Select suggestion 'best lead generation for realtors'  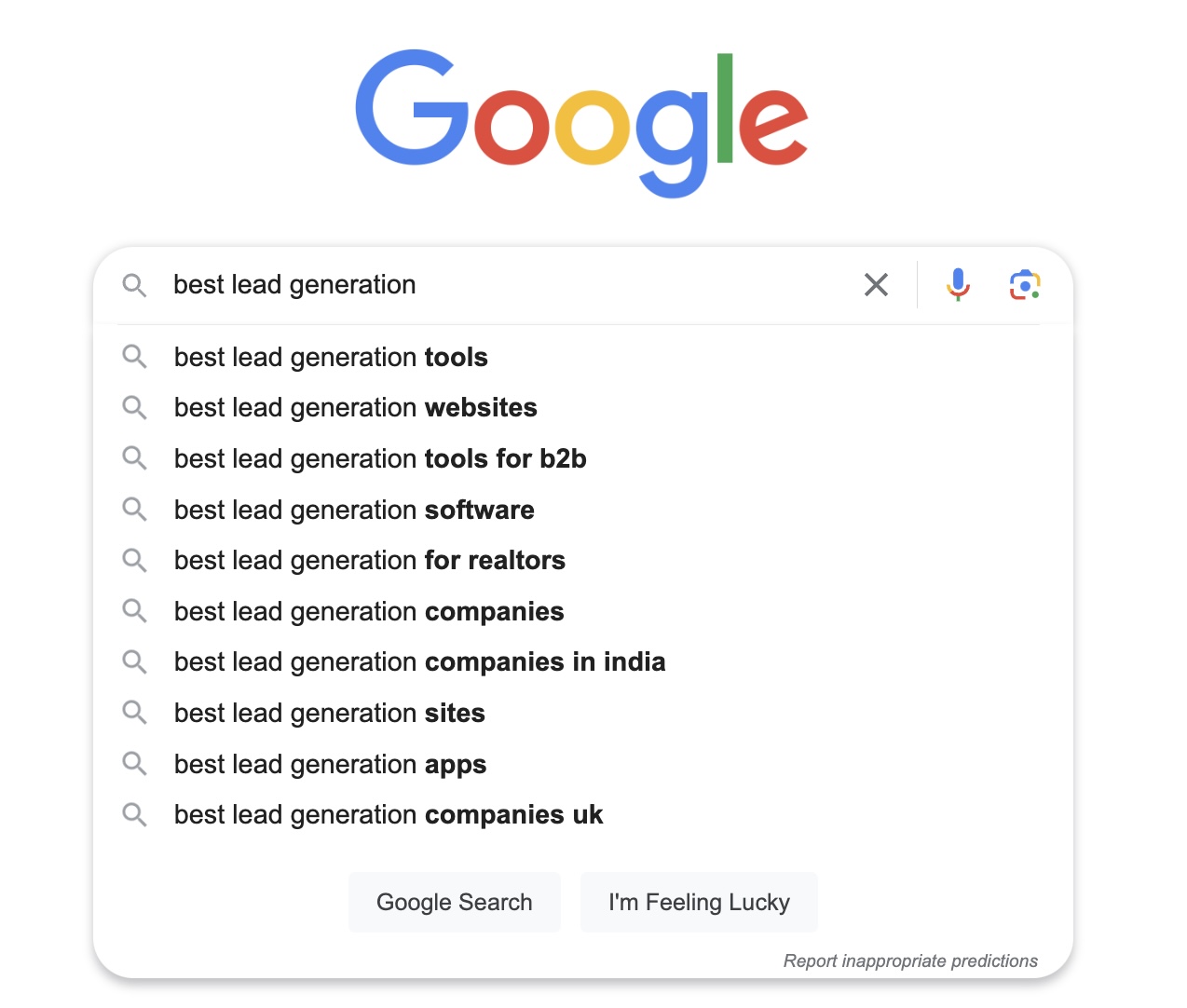(x=369, y=560)
